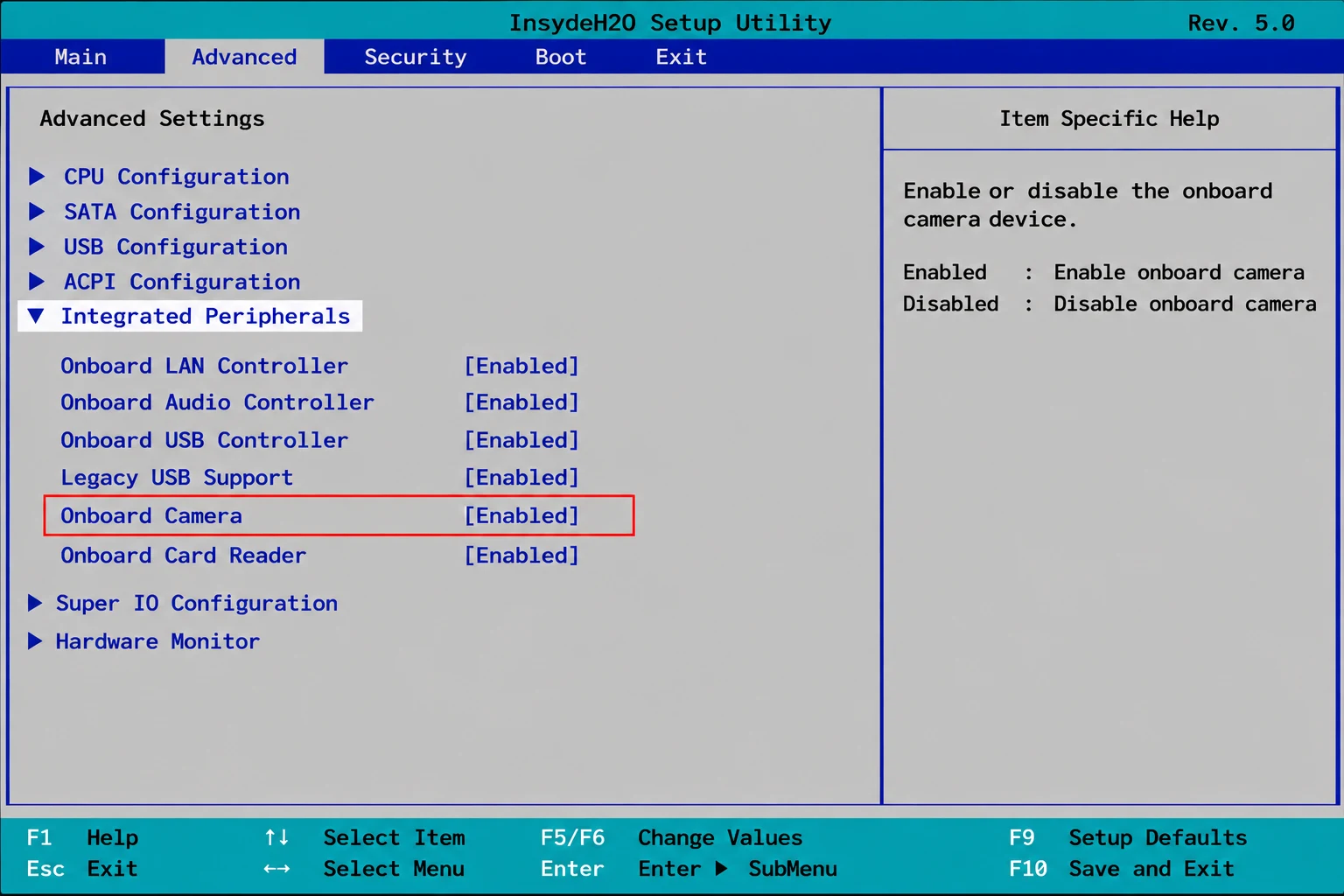Collapse the Integrated Peripherals arrow
Viewport: 1344px width, 896px height.
point(36,316)
